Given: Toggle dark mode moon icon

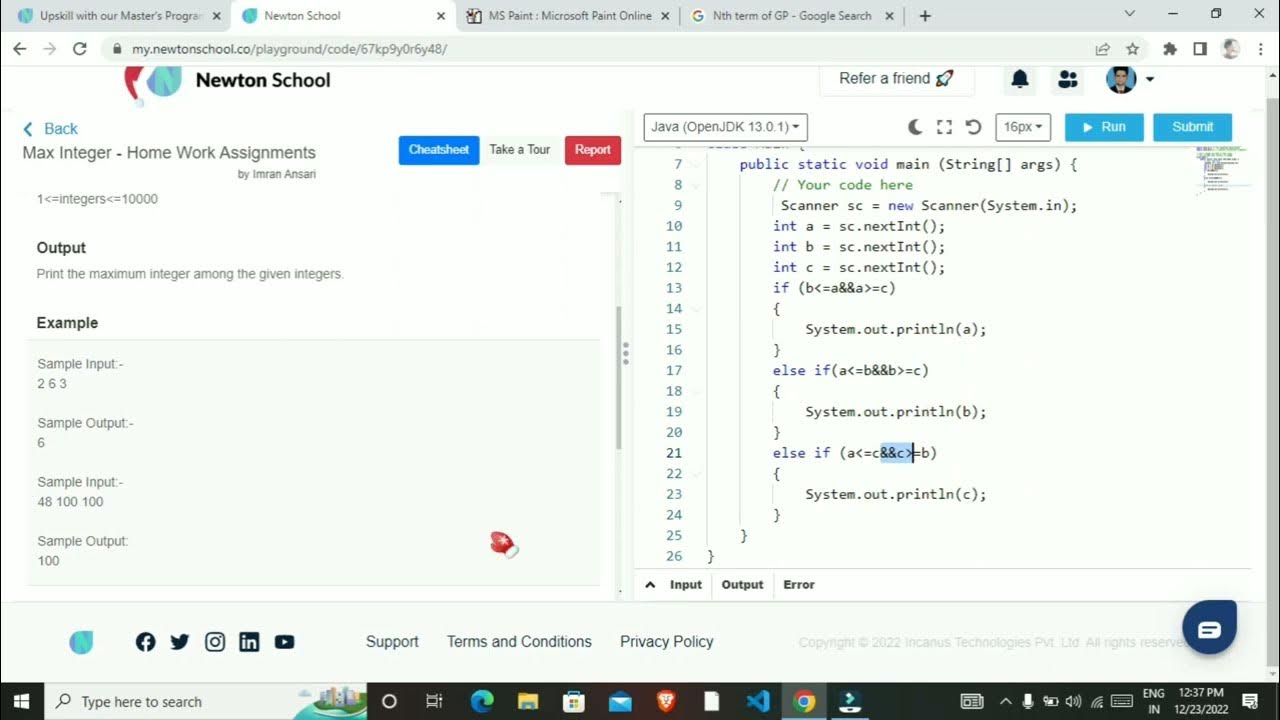Looking at the screenshot, I should pyautogui.click(x=915, y=127).
